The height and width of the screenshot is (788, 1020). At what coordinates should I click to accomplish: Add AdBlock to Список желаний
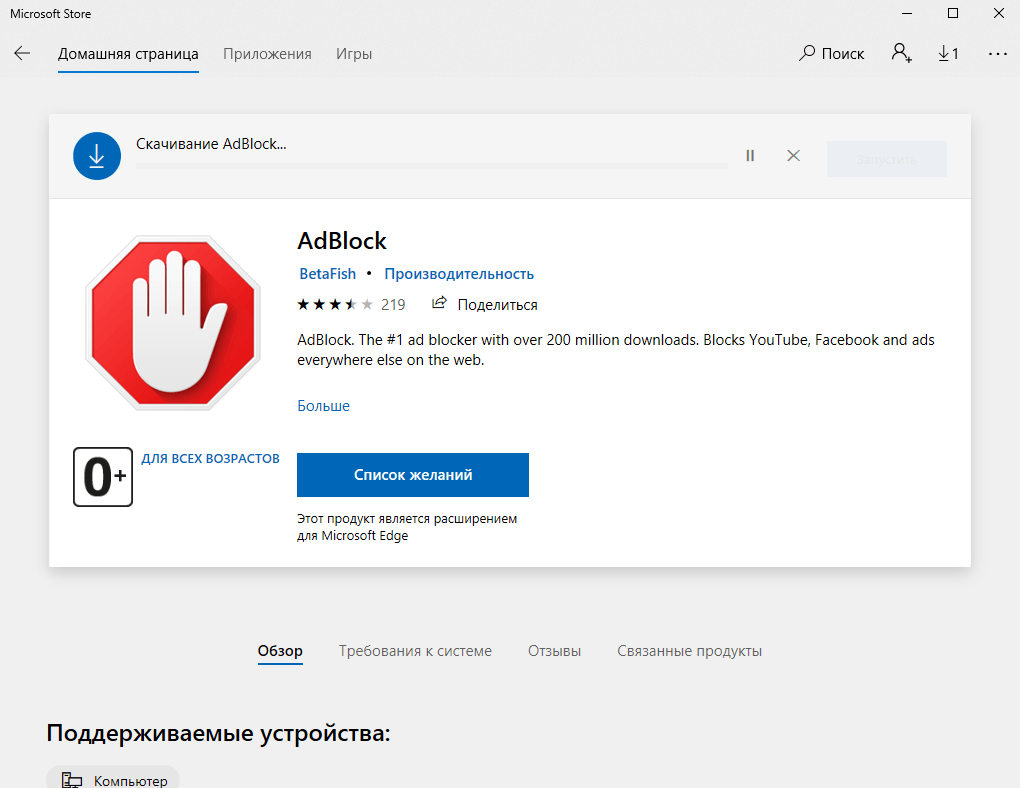[x=413, y=475]
